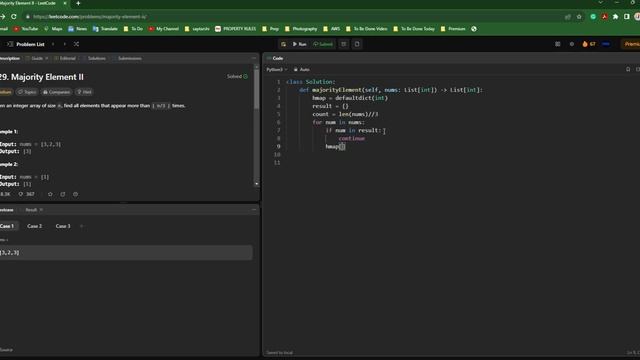640x360 pixels.
Task: Open the layout grid icon
Action: [x=558, y=44]
